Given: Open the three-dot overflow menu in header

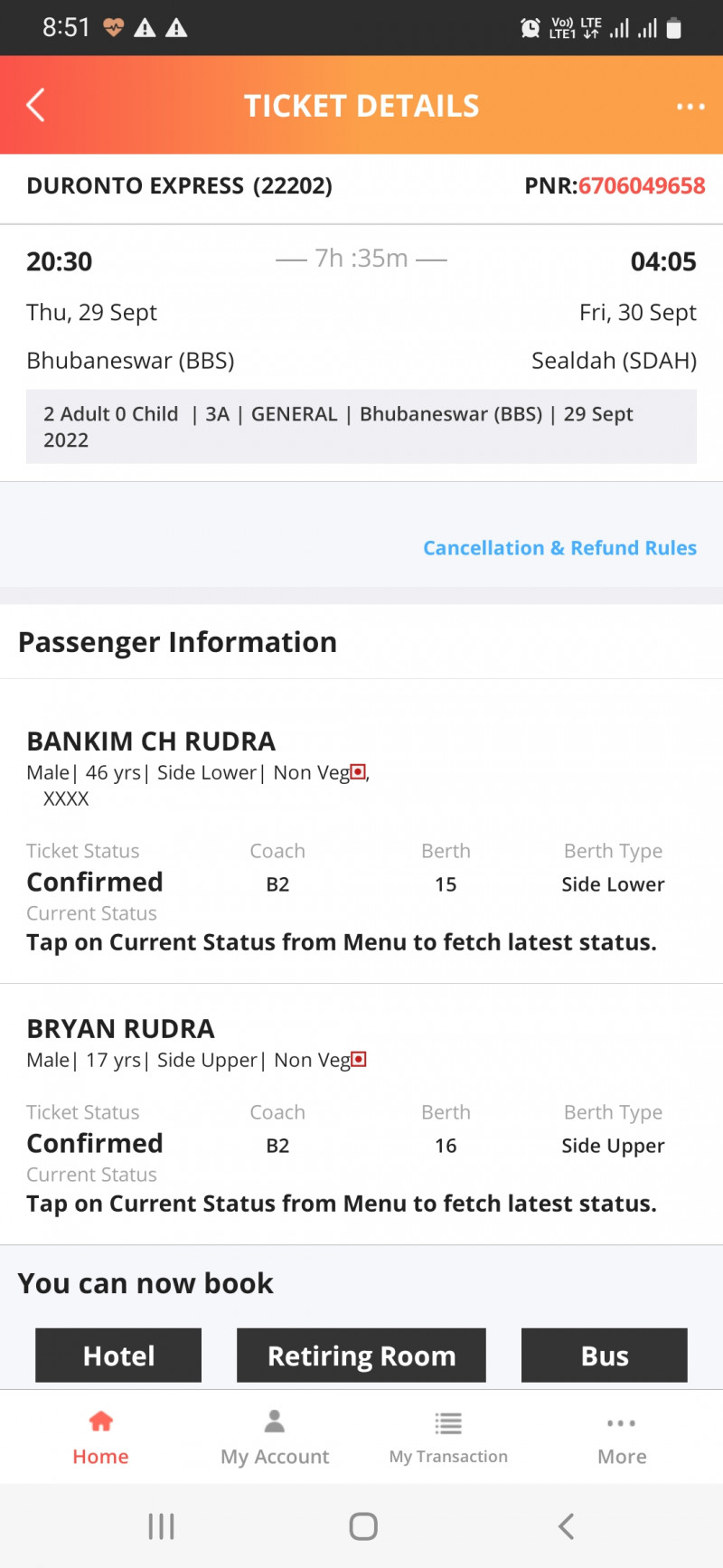Looking at the screenshot, I should pyautogui.click(x=690, y=107).
